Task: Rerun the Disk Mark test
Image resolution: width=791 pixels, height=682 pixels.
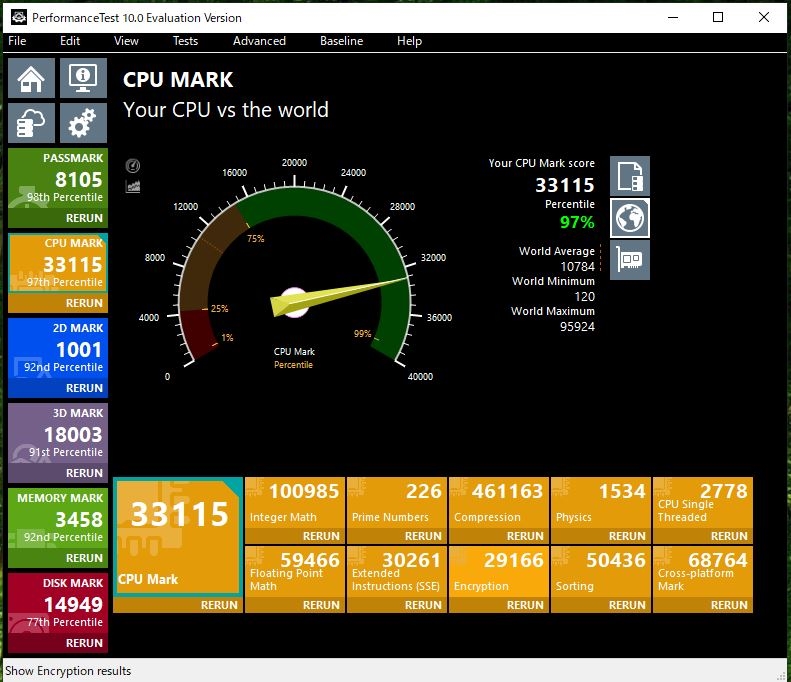Action: pyautogui.click(x=58, y=643)
